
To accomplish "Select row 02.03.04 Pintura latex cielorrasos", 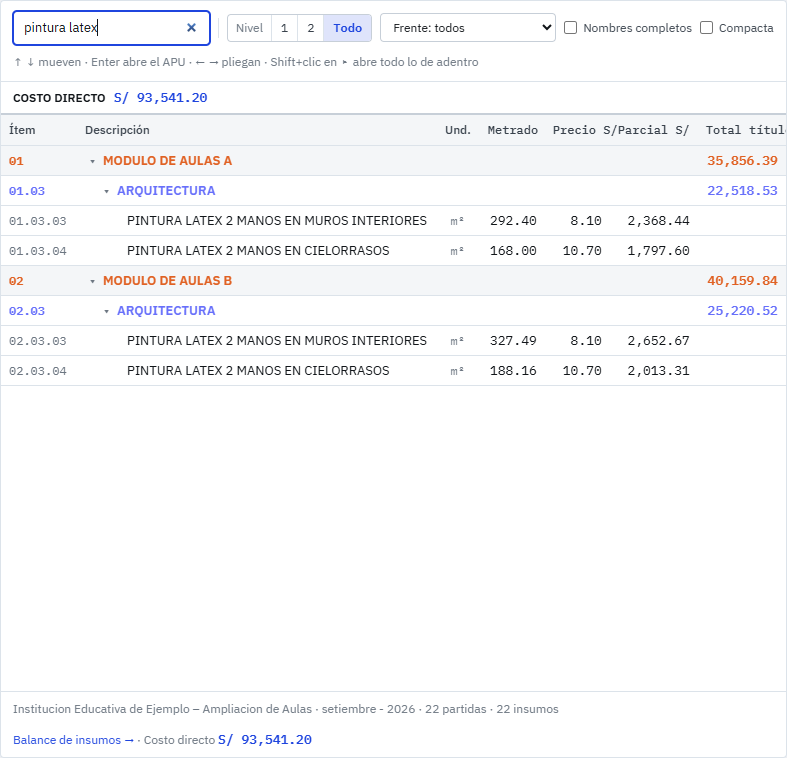I will tap(394, 370).
